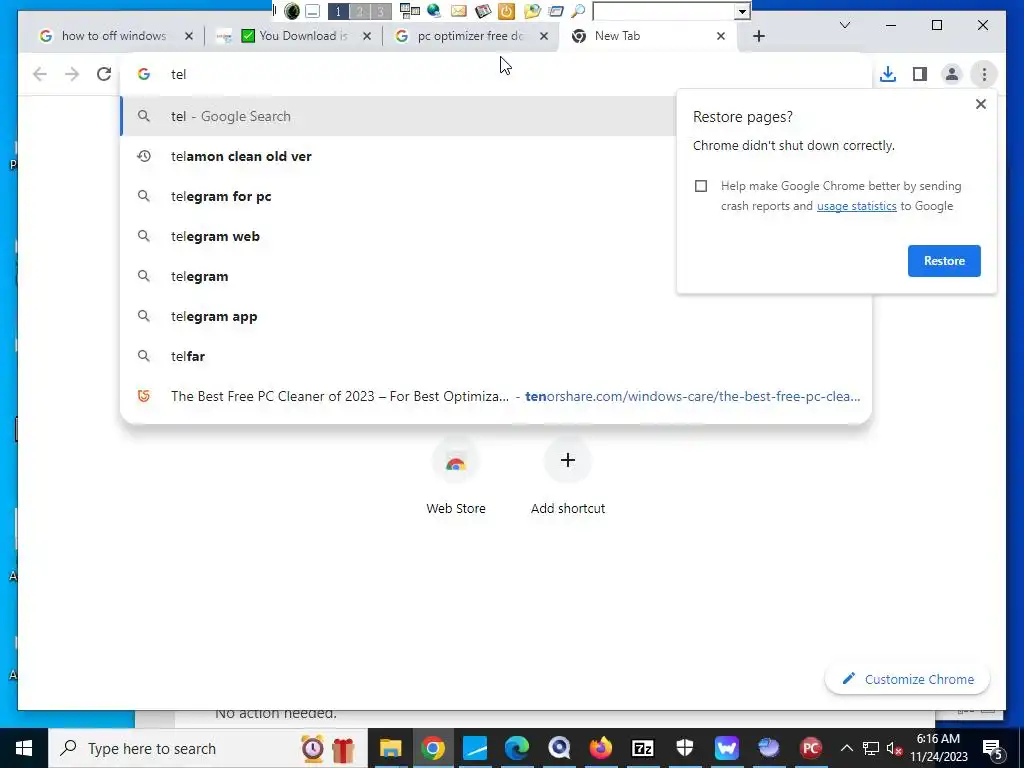Open the usage statistics link
This screenshot has width=1024, height=768.
(x=856, y=206)
